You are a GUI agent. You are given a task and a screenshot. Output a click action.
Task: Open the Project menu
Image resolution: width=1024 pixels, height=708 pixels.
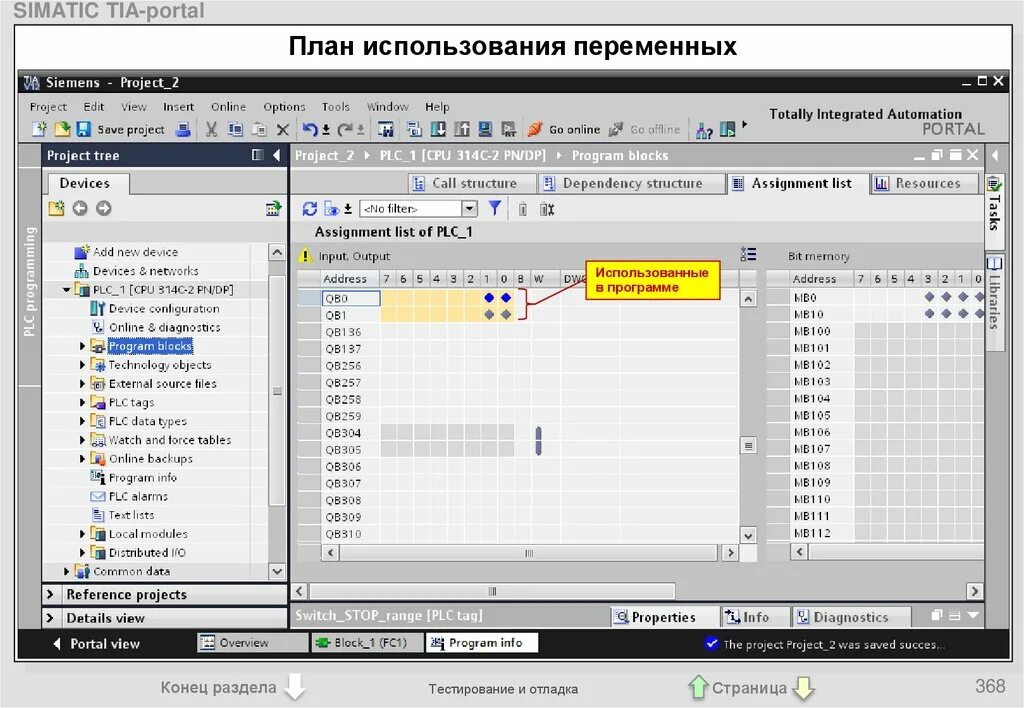click(x=48, y=106)
